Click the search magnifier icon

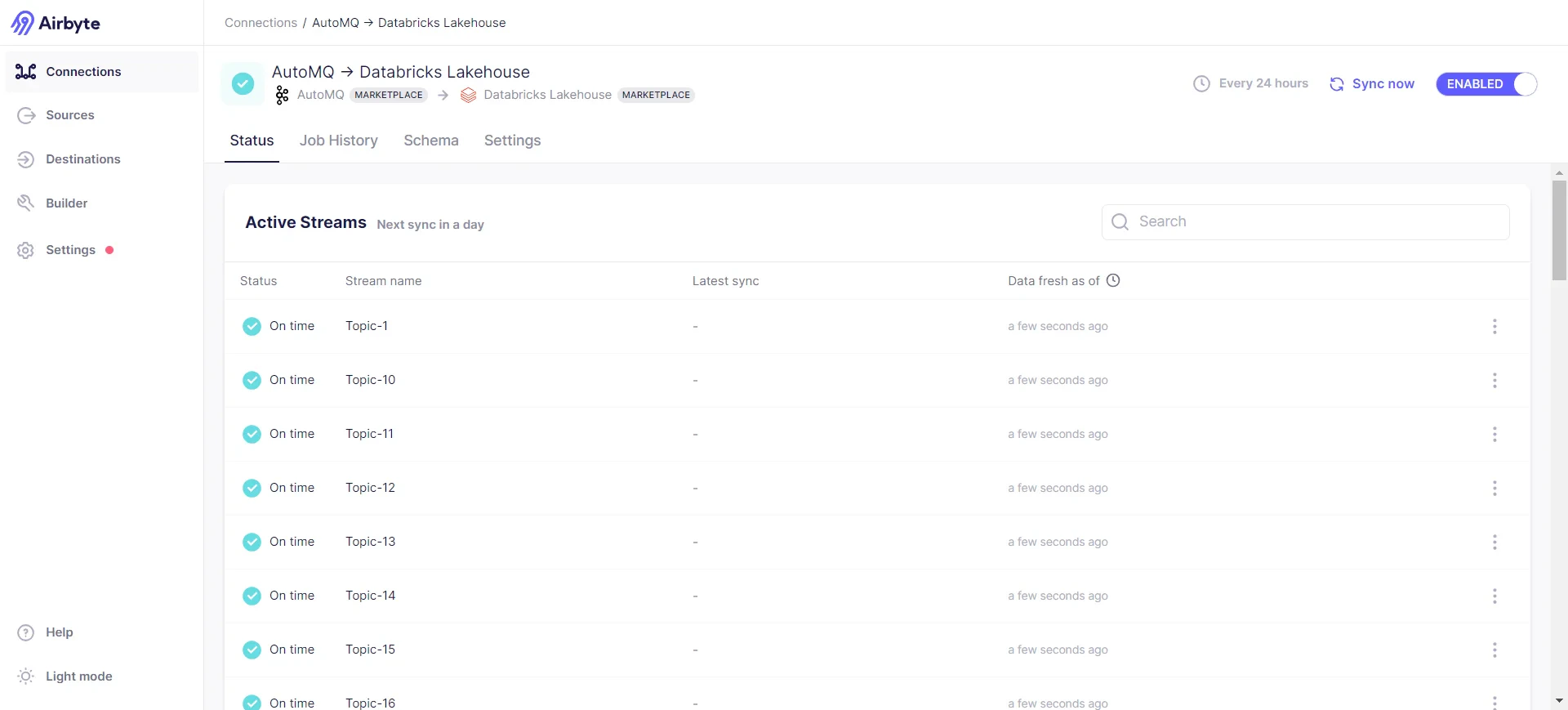tap(1120, 221)
